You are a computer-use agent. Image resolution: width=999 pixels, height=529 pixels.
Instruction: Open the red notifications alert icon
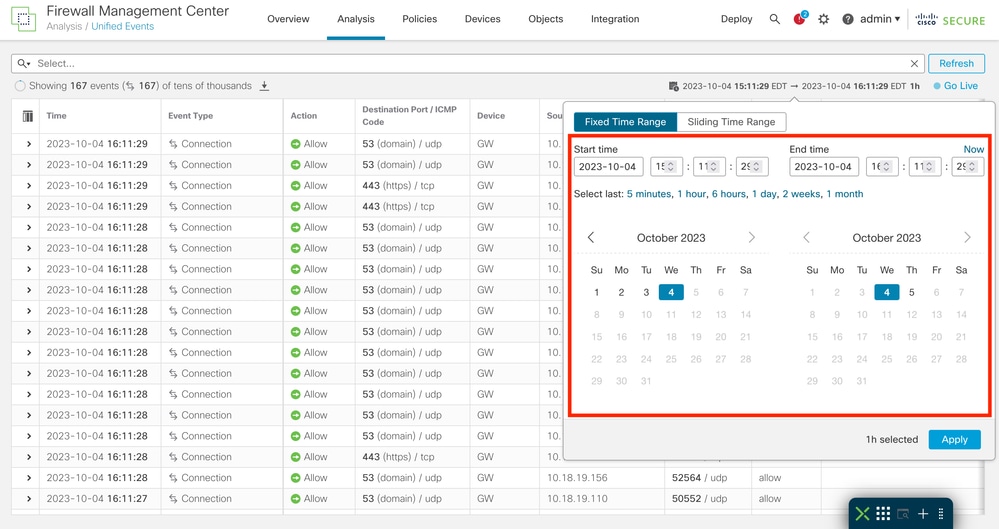tap(800, 18)
